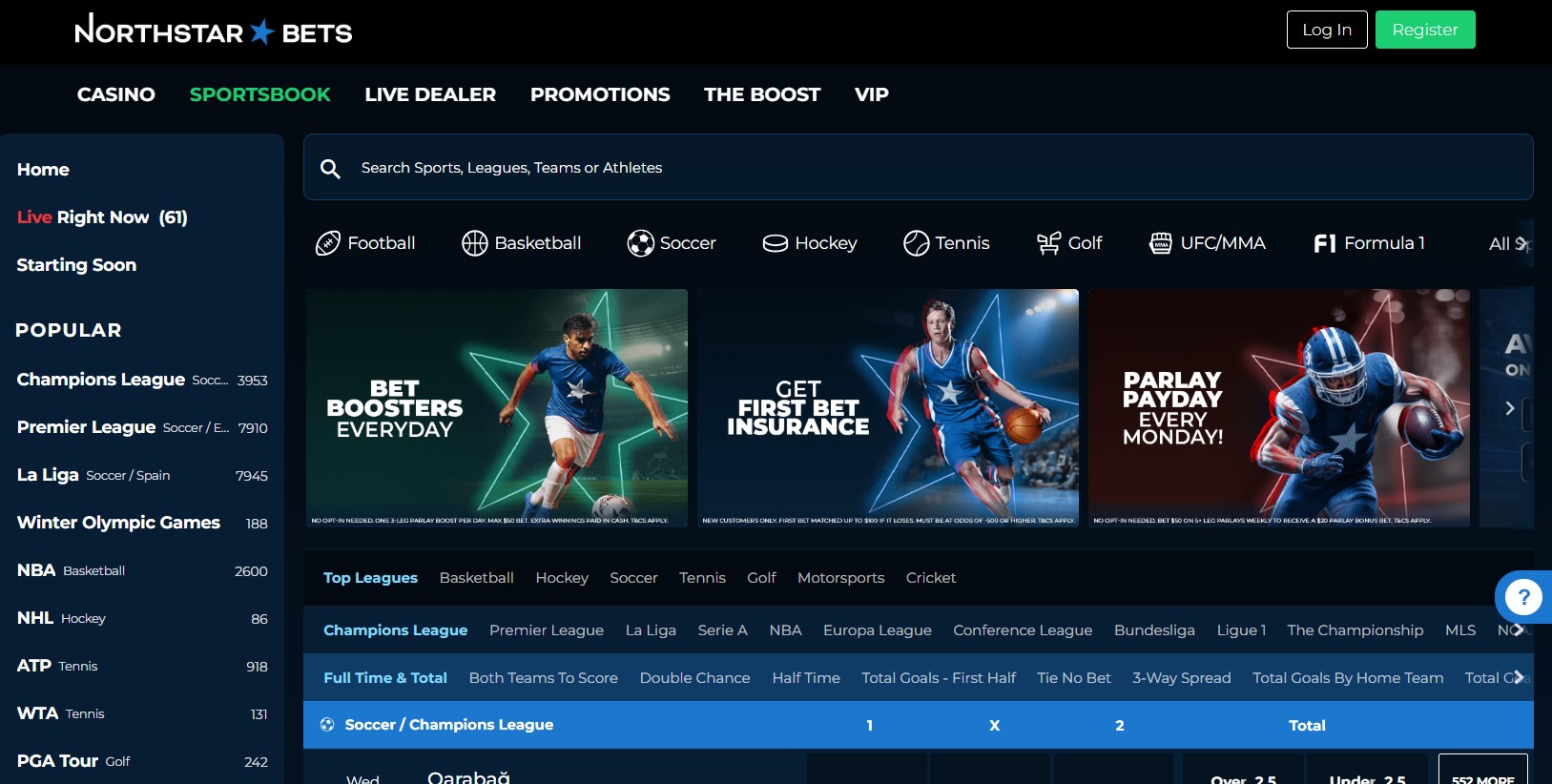
Task: Focus the sports search field
Action: pos(918,167)
